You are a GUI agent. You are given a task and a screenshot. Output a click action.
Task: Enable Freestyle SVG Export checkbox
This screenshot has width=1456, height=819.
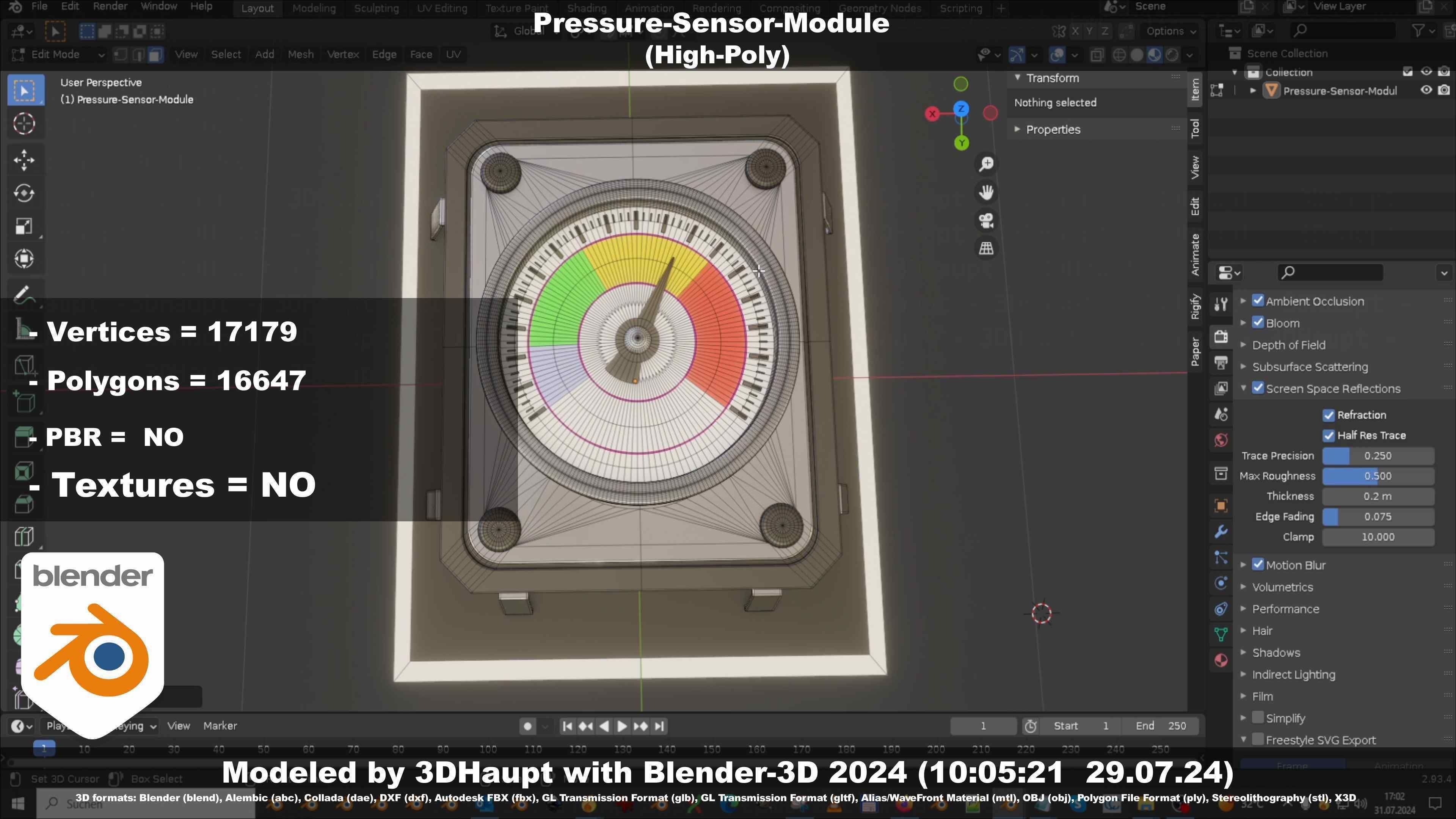(1258, 740)
